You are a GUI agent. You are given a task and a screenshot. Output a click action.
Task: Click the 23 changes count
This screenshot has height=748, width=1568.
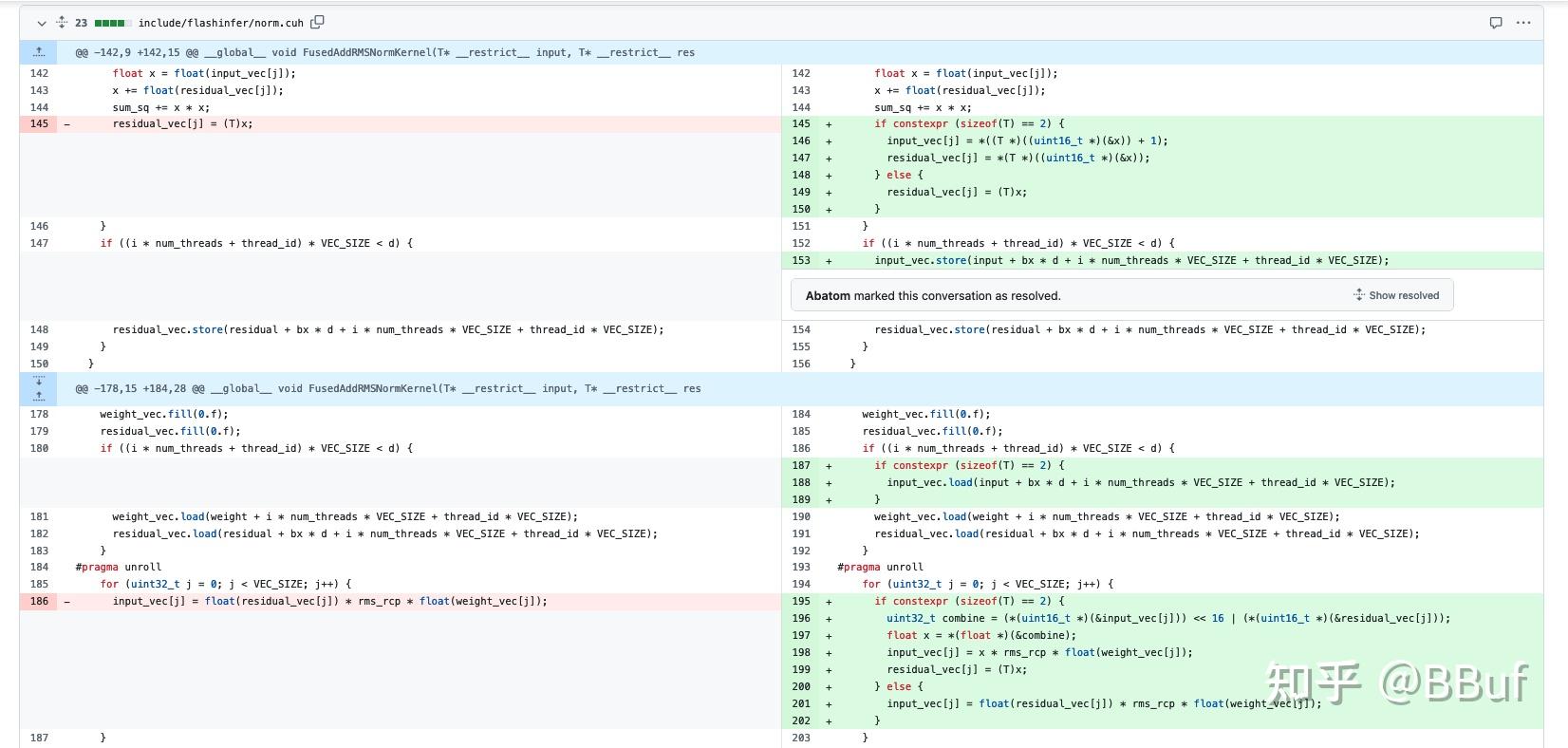tap(82, 23)
